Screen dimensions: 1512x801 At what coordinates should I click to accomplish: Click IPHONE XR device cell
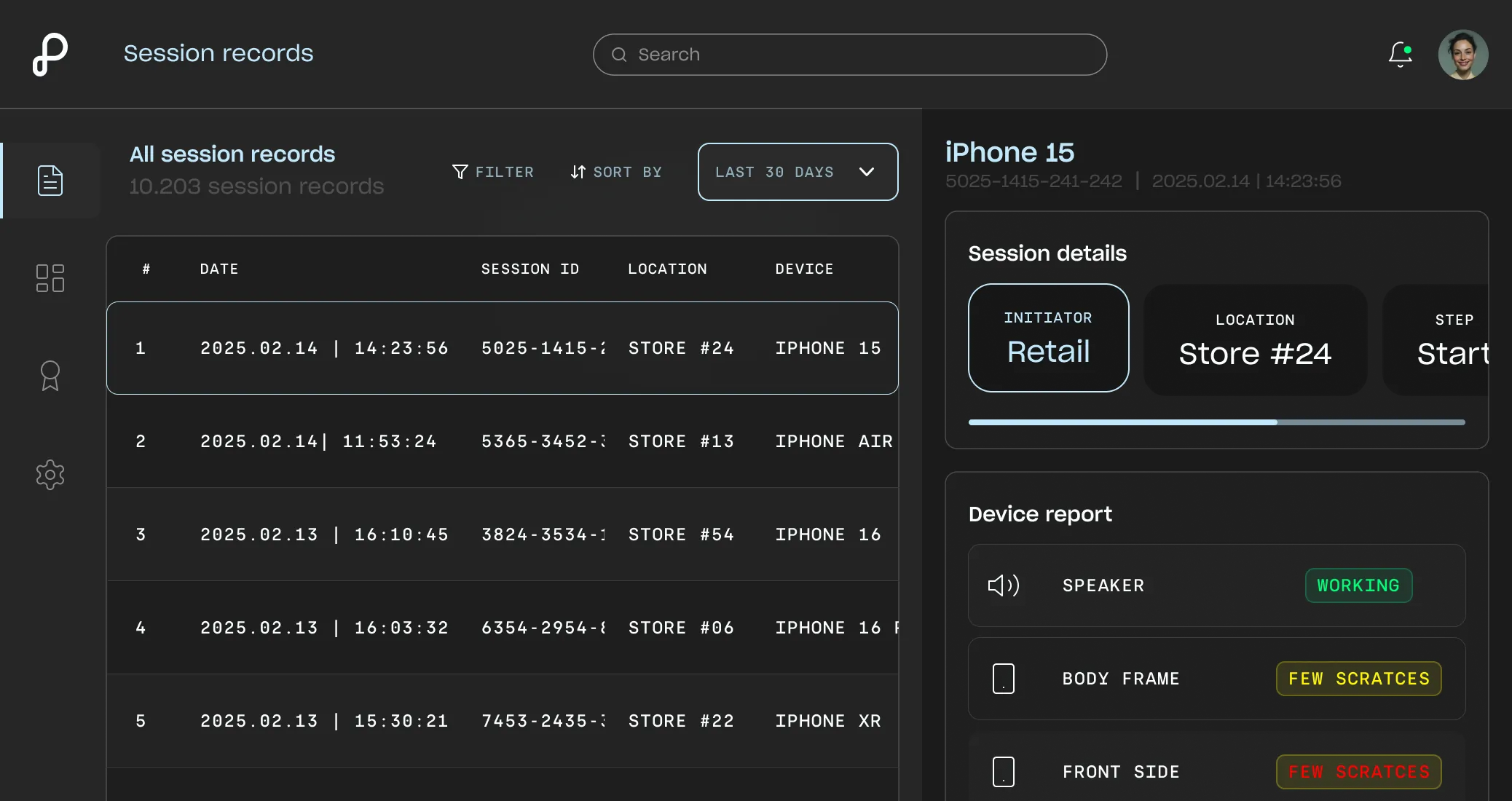[x=828, y=721]
